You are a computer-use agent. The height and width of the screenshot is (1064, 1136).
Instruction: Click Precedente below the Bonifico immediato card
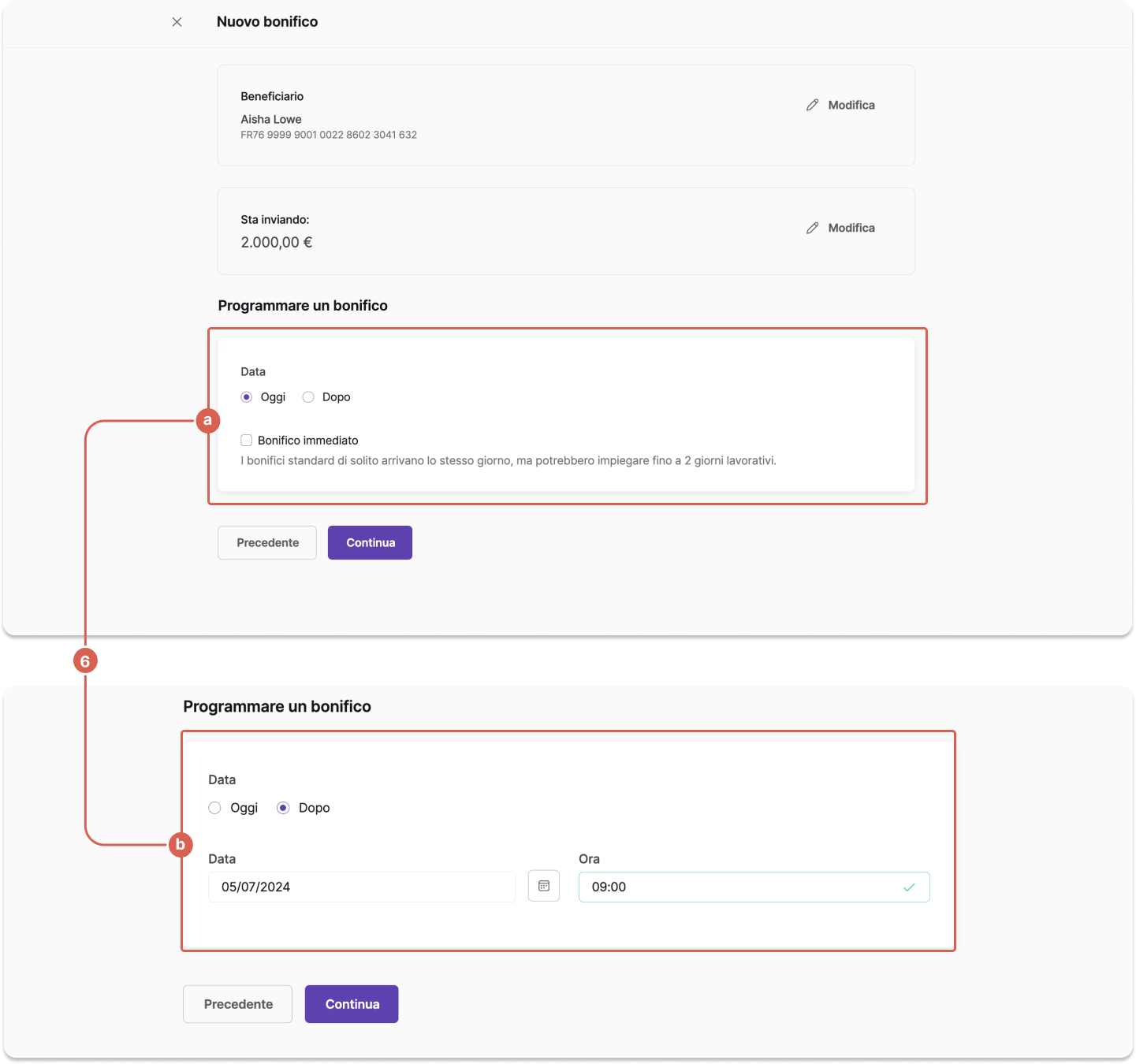click(x=267, y=543)
